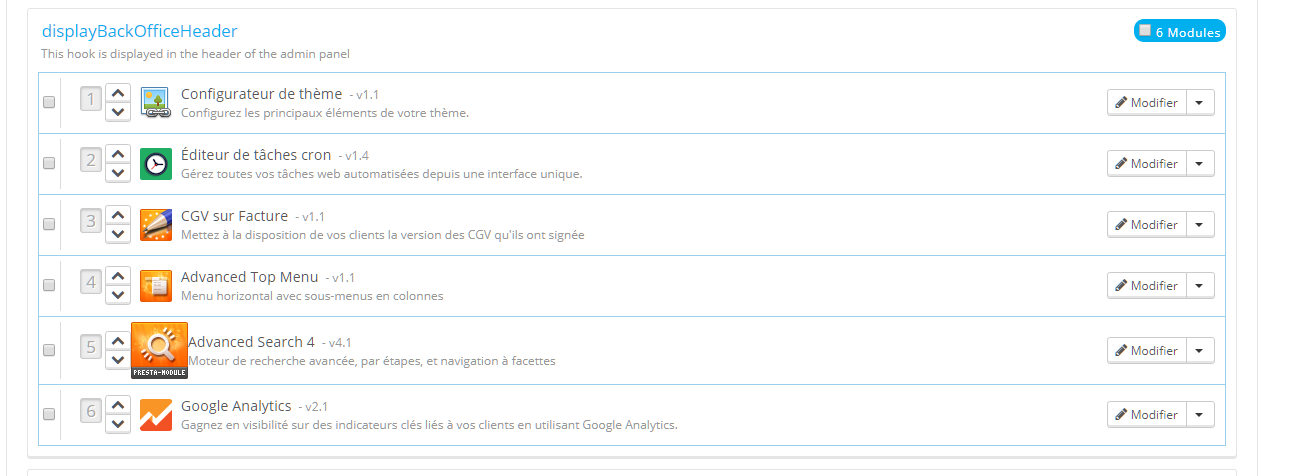Click the Éditeur de tâches cron clock icon
Viewport: 1293px width, 476px height.
pyautogui.click(x=156, y=164)
